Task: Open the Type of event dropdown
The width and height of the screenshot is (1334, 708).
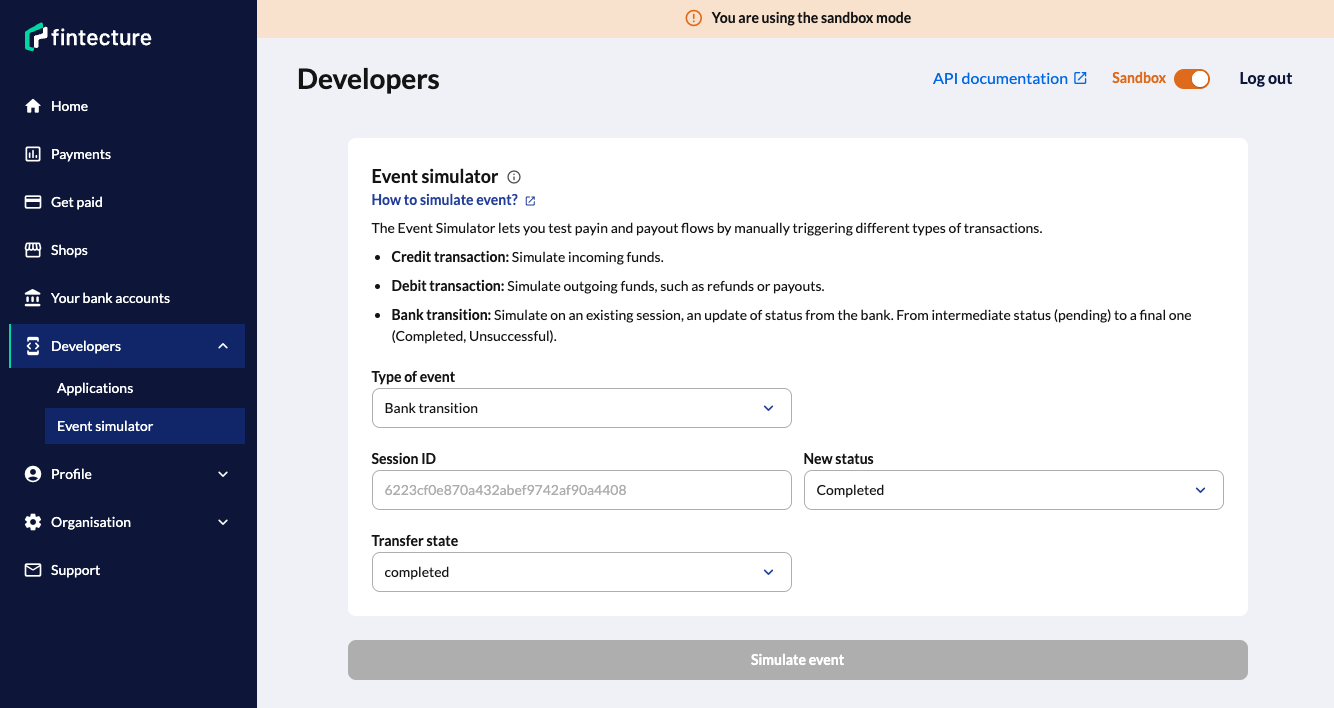Action: (x=581, y=408)
